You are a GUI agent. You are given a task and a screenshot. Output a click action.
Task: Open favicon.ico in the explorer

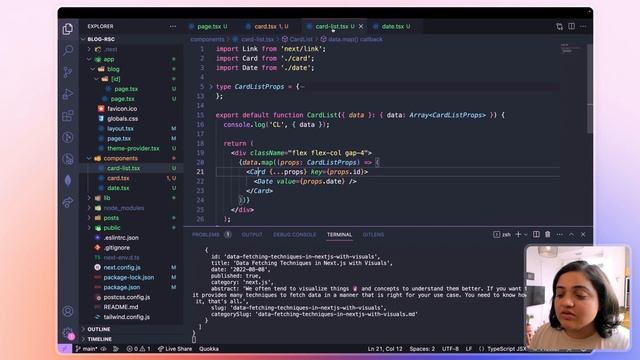122,109
